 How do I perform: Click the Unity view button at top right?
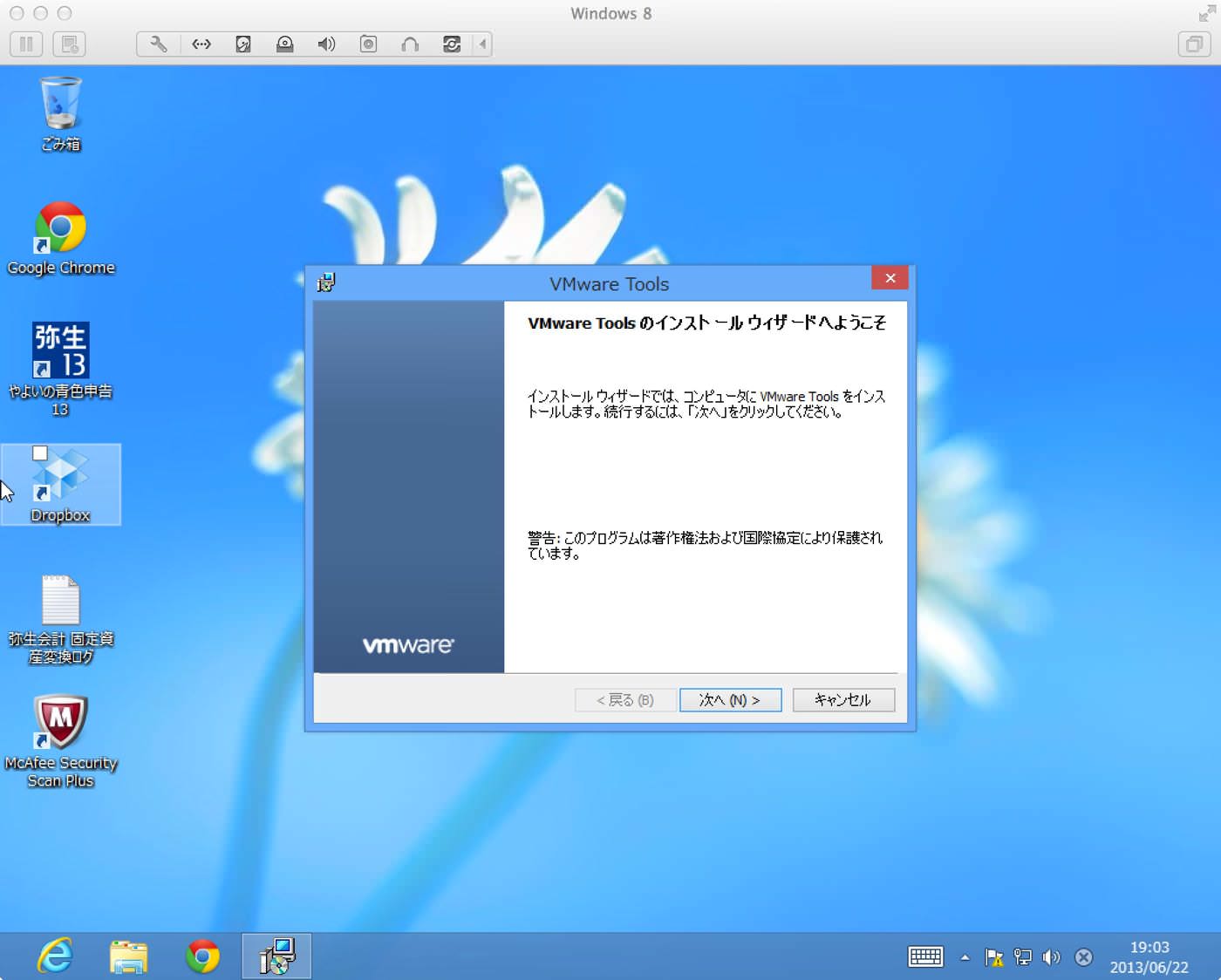(1194, 44)
